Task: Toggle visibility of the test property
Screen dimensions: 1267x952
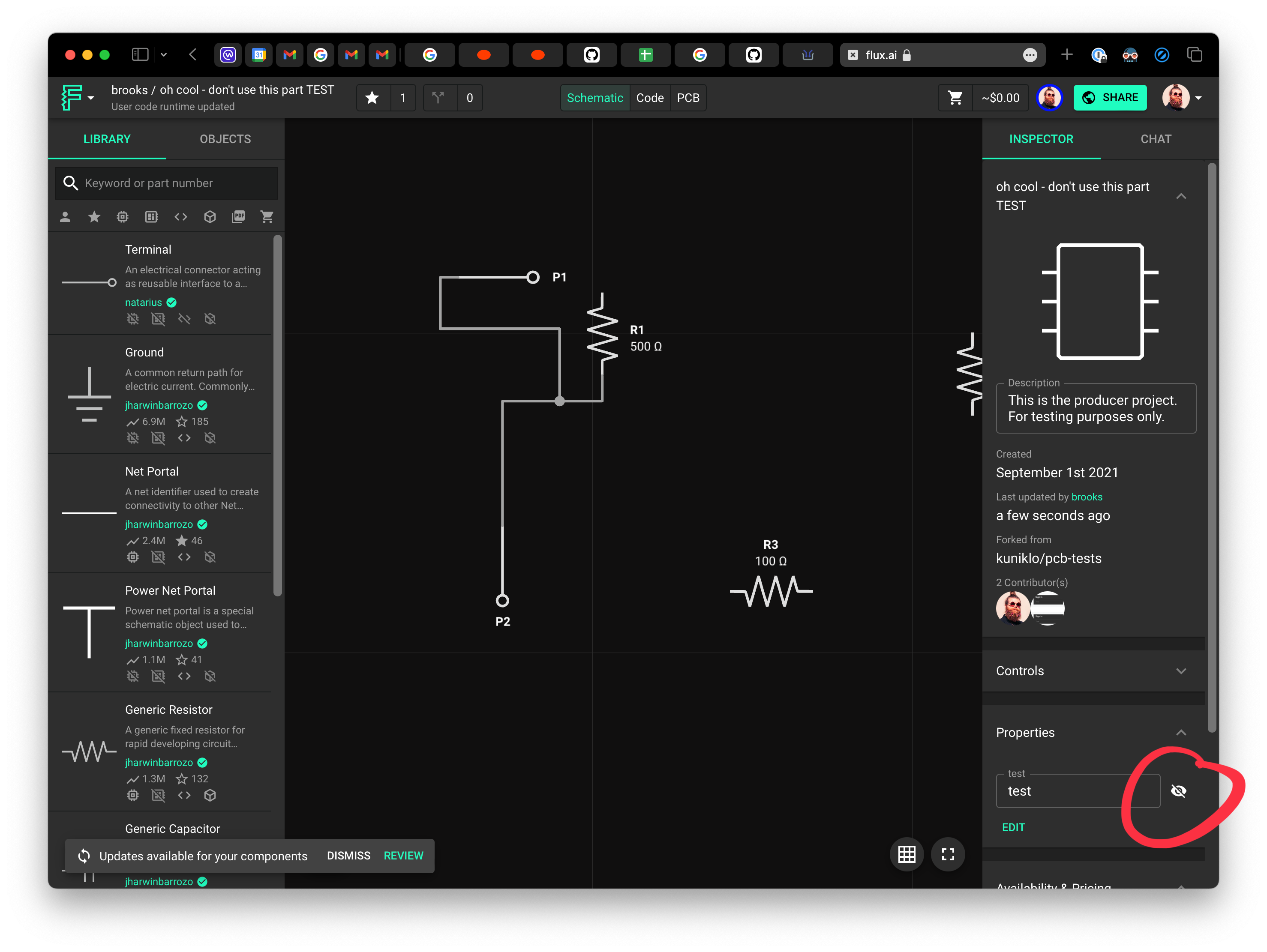Action: (x=1178, y=790)
